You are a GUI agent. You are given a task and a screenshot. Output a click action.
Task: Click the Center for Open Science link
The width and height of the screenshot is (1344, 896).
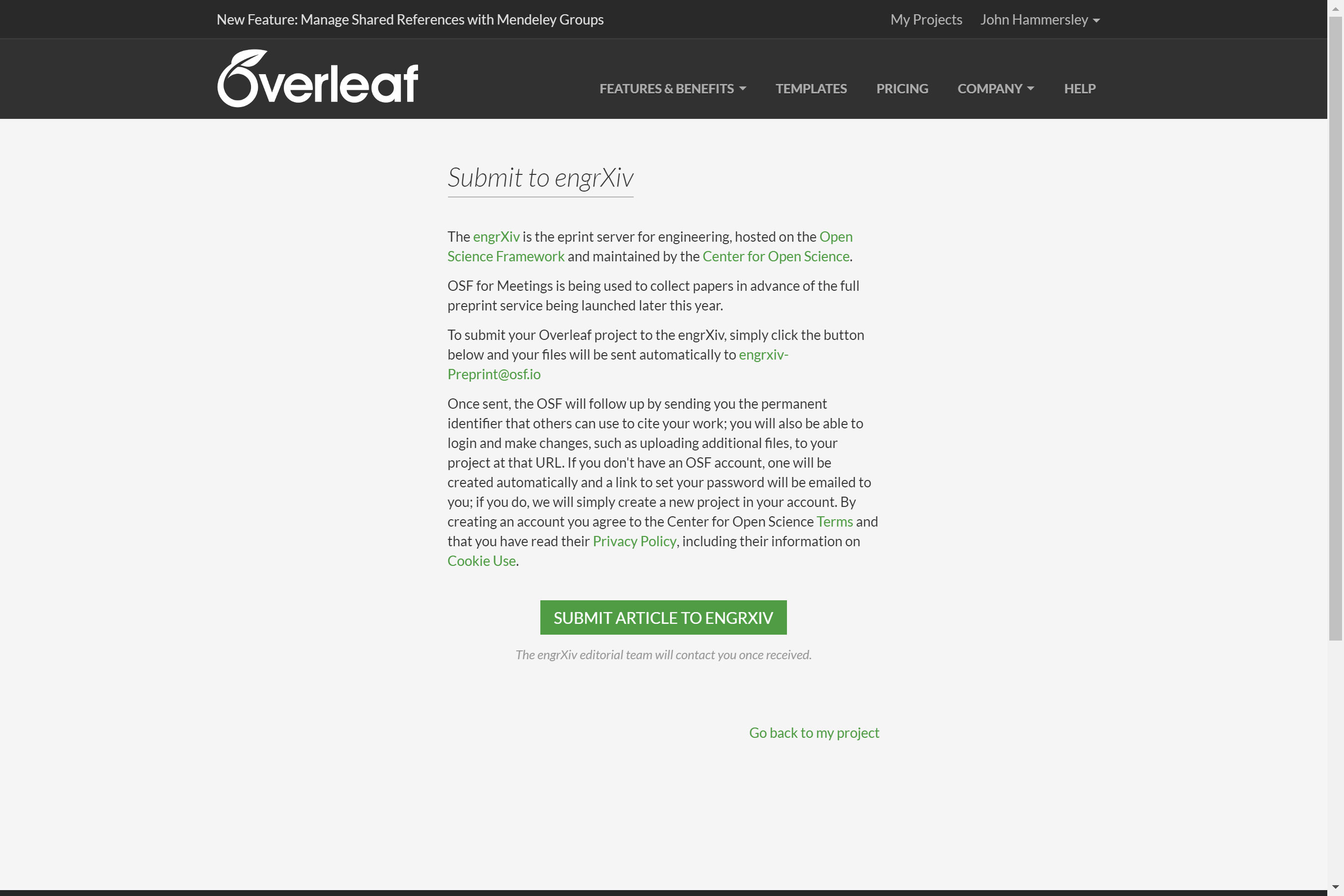point(776,256)
